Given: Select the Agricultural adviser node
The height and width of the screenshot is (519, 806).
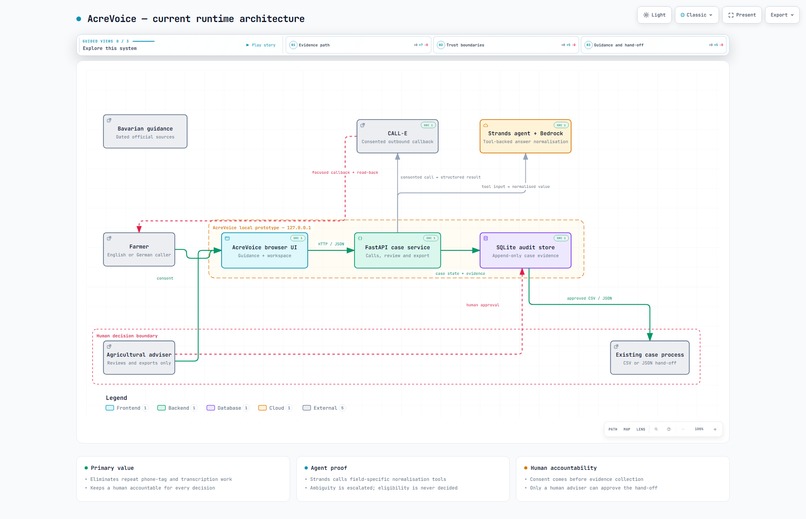Looking at the screenshot, I should pyautogui.click(x=139, y=358).
